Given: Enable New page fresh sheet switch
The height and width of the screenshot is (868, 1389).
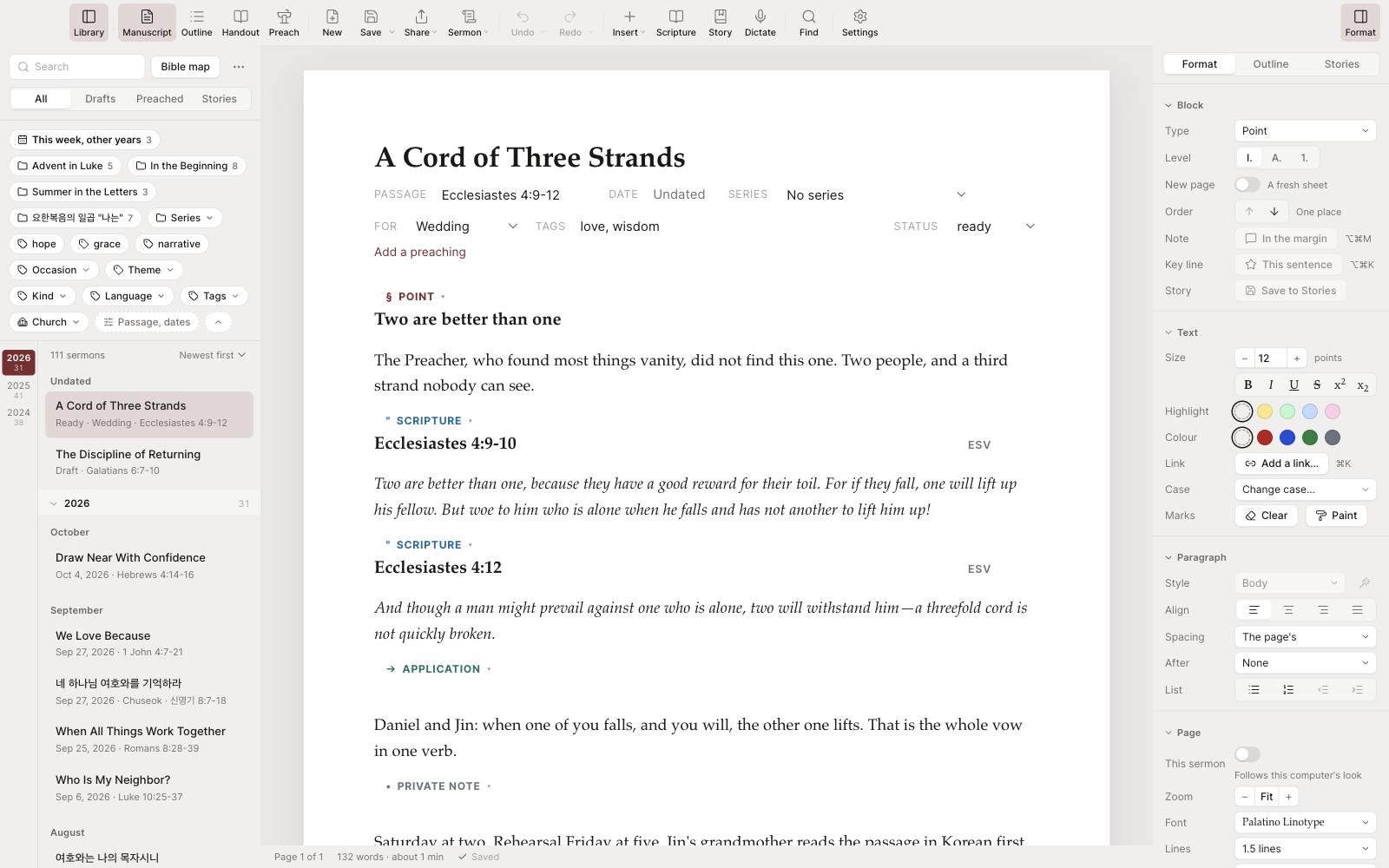Looking at the screenshot, I should click(x=1247, y=185).
